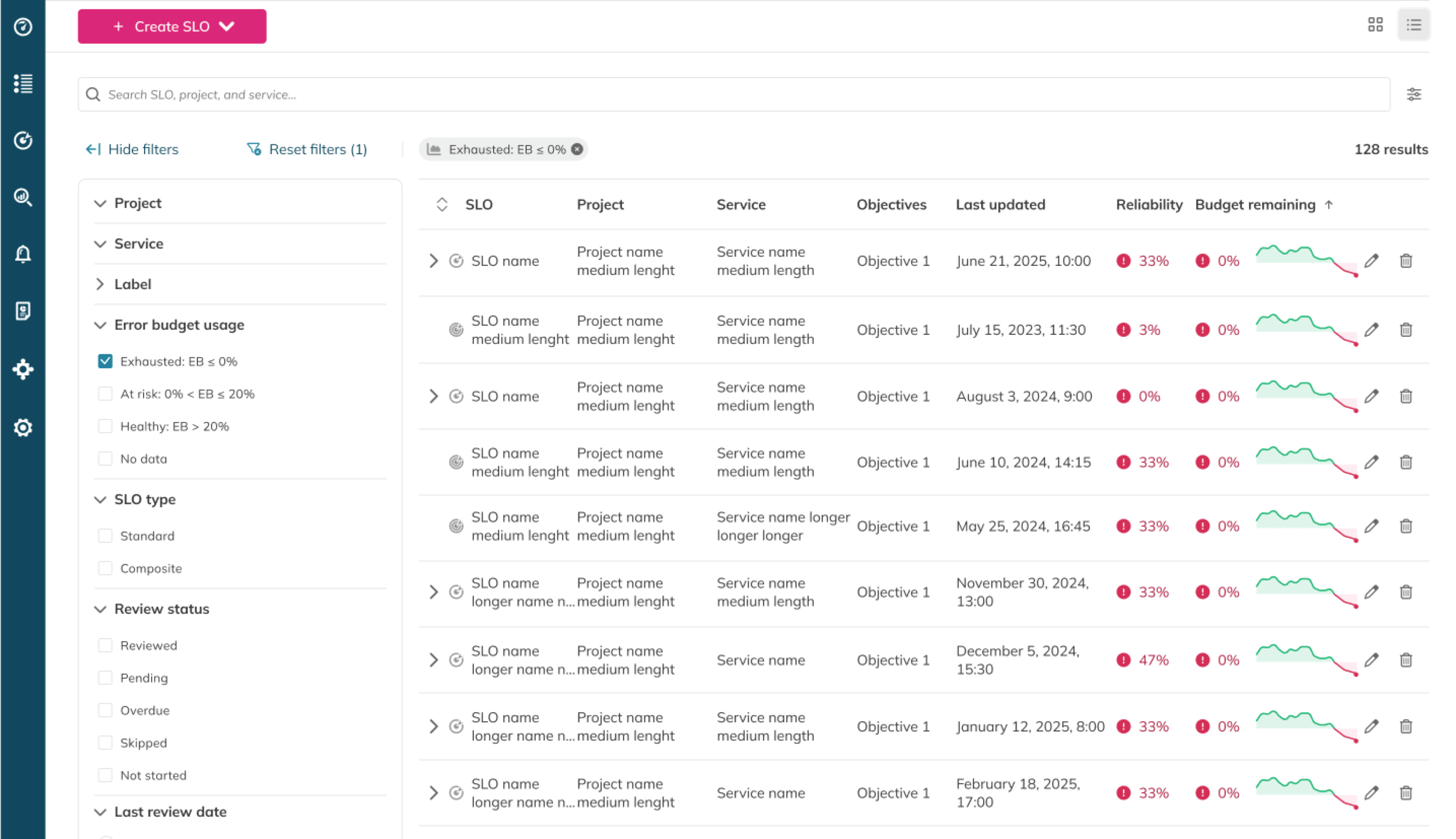This screenshot has height=839, width=1456.
Task: Click the alerts bell sidebar icon
Action: [23, 254]
